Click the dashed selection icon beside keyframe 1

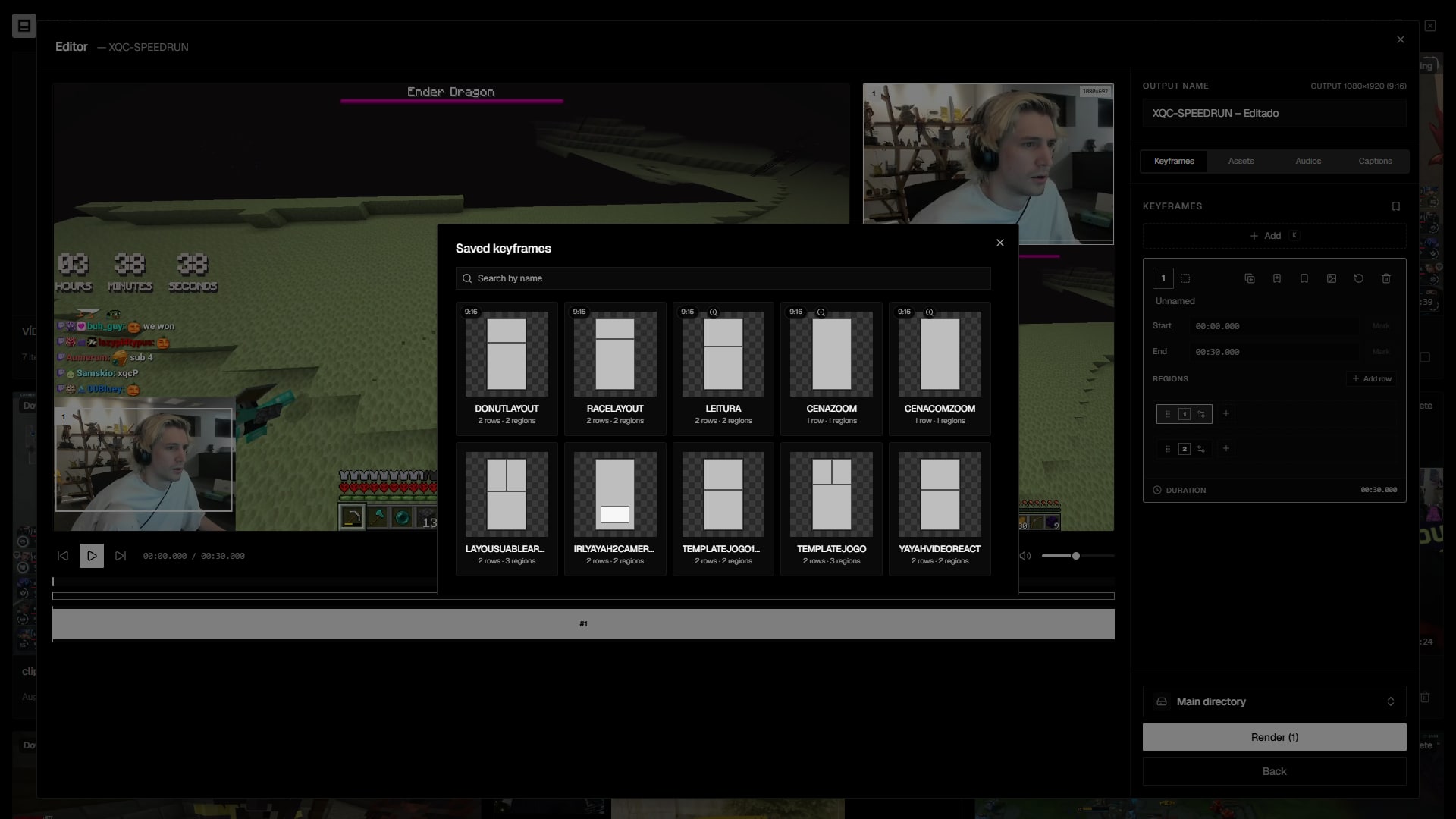tap(1185, 278)
